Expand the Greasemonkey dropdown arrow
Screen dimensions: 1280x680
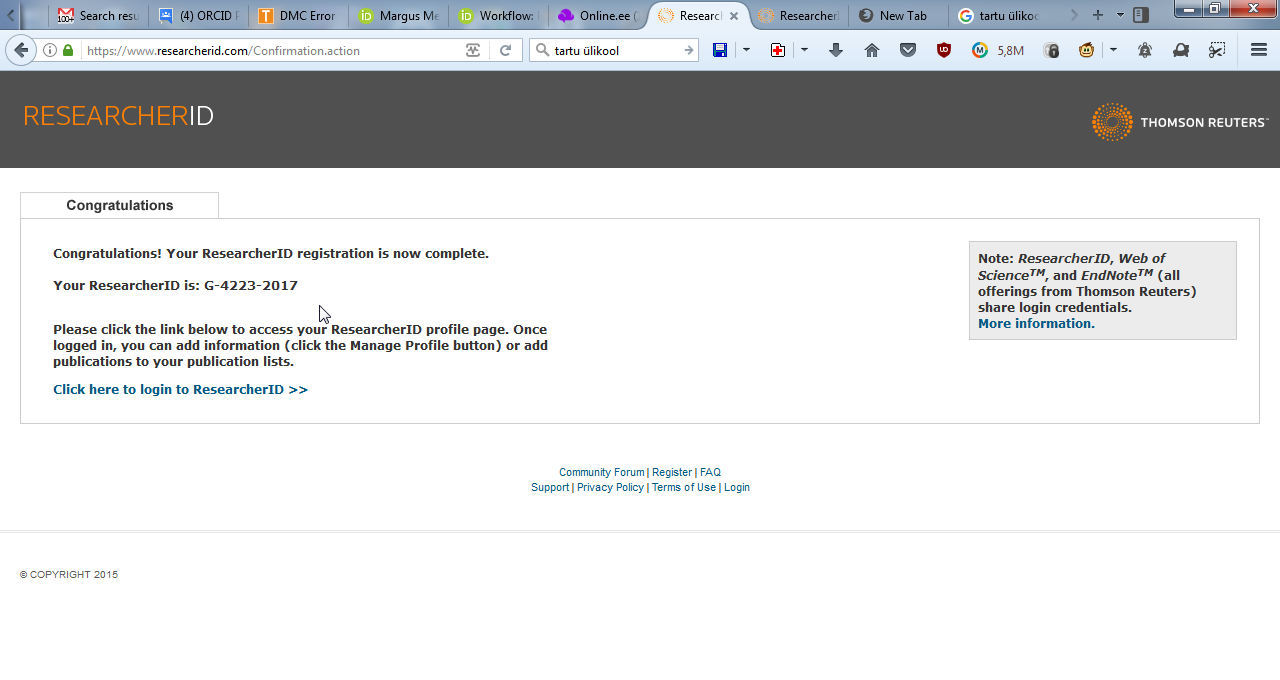coord(1113,50)
